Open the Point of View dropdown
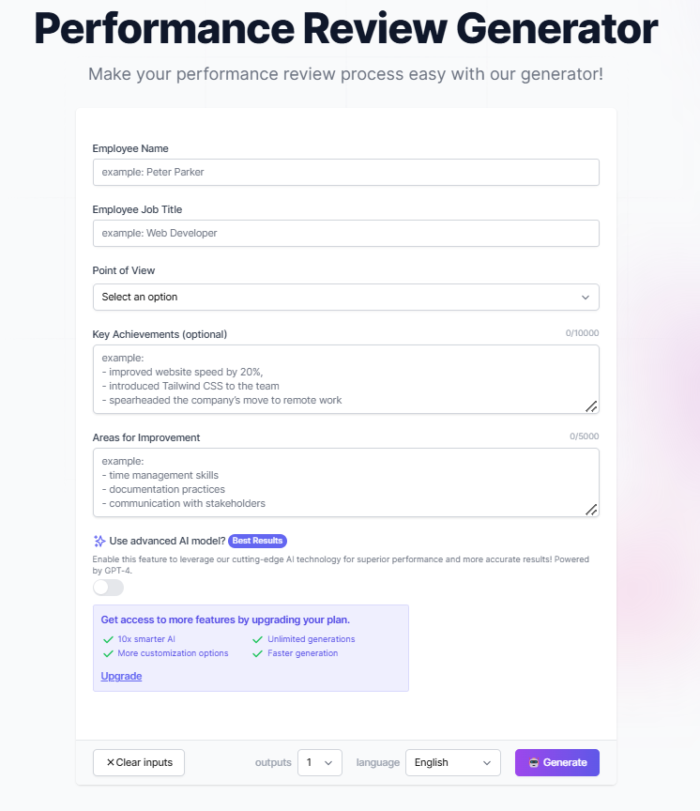 (x=346, y=297)
